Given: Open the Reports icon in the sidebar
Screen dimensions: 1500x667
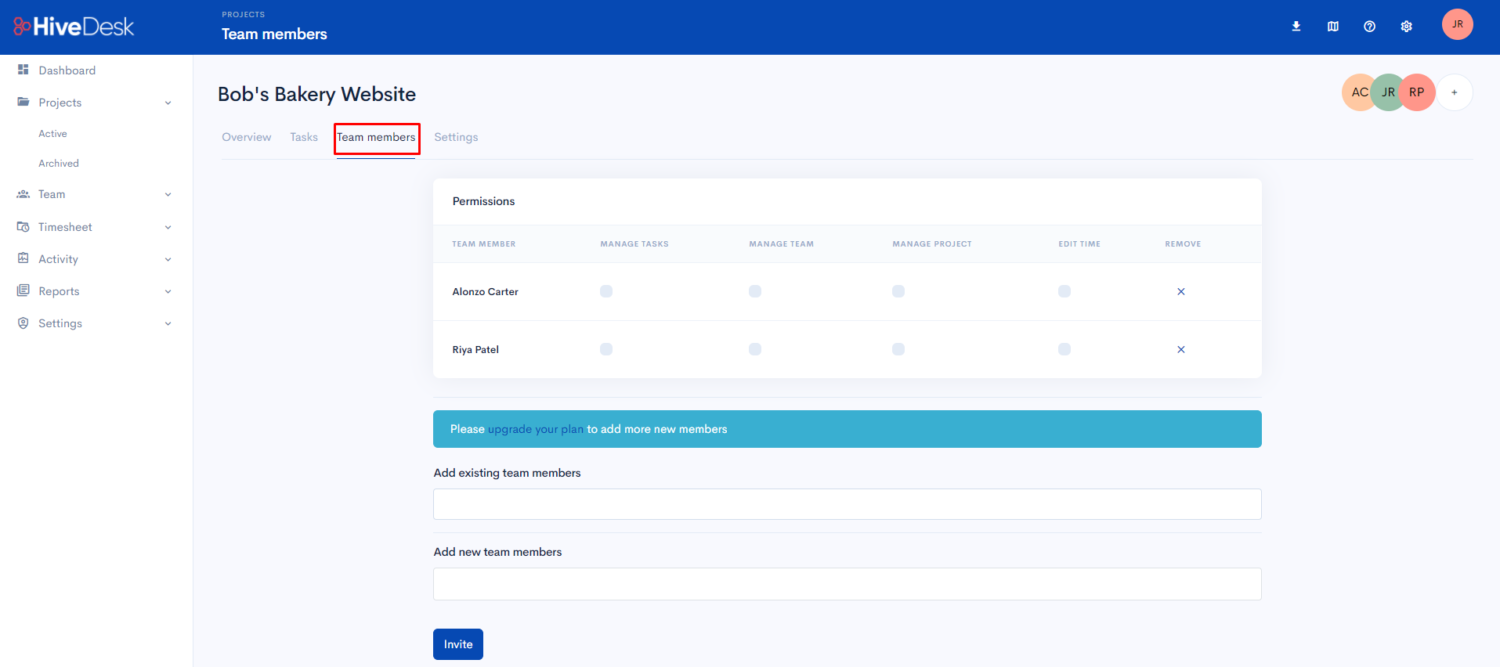Looking at the screenshot, I should click(22, 291).
